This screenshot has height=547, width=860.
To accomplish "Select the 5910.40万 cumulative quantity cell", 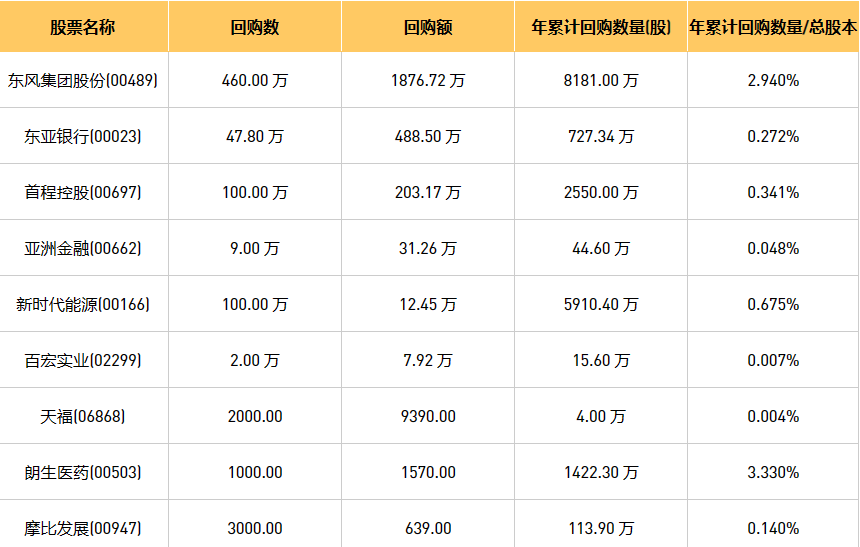I will point(601,304).
